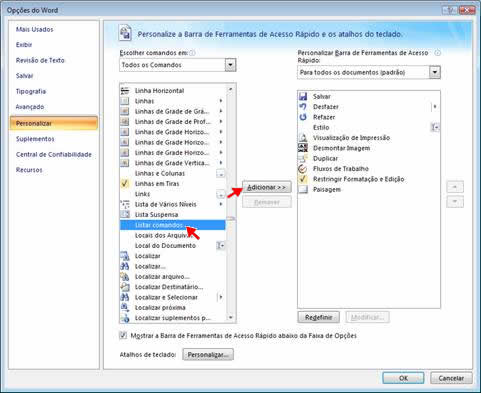The image size is (481, 393).
Task: Click the Desmontar Imagem icon
Action: pos(303,148)
